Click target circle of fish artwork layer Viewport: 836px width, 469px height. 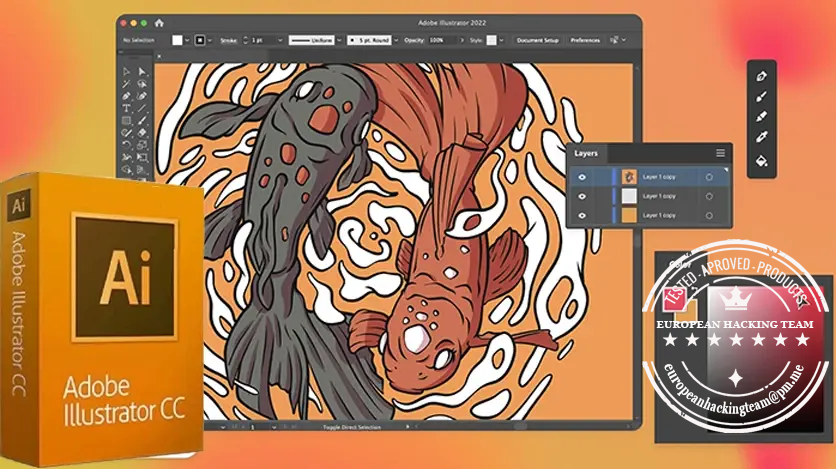click(709, 177)
